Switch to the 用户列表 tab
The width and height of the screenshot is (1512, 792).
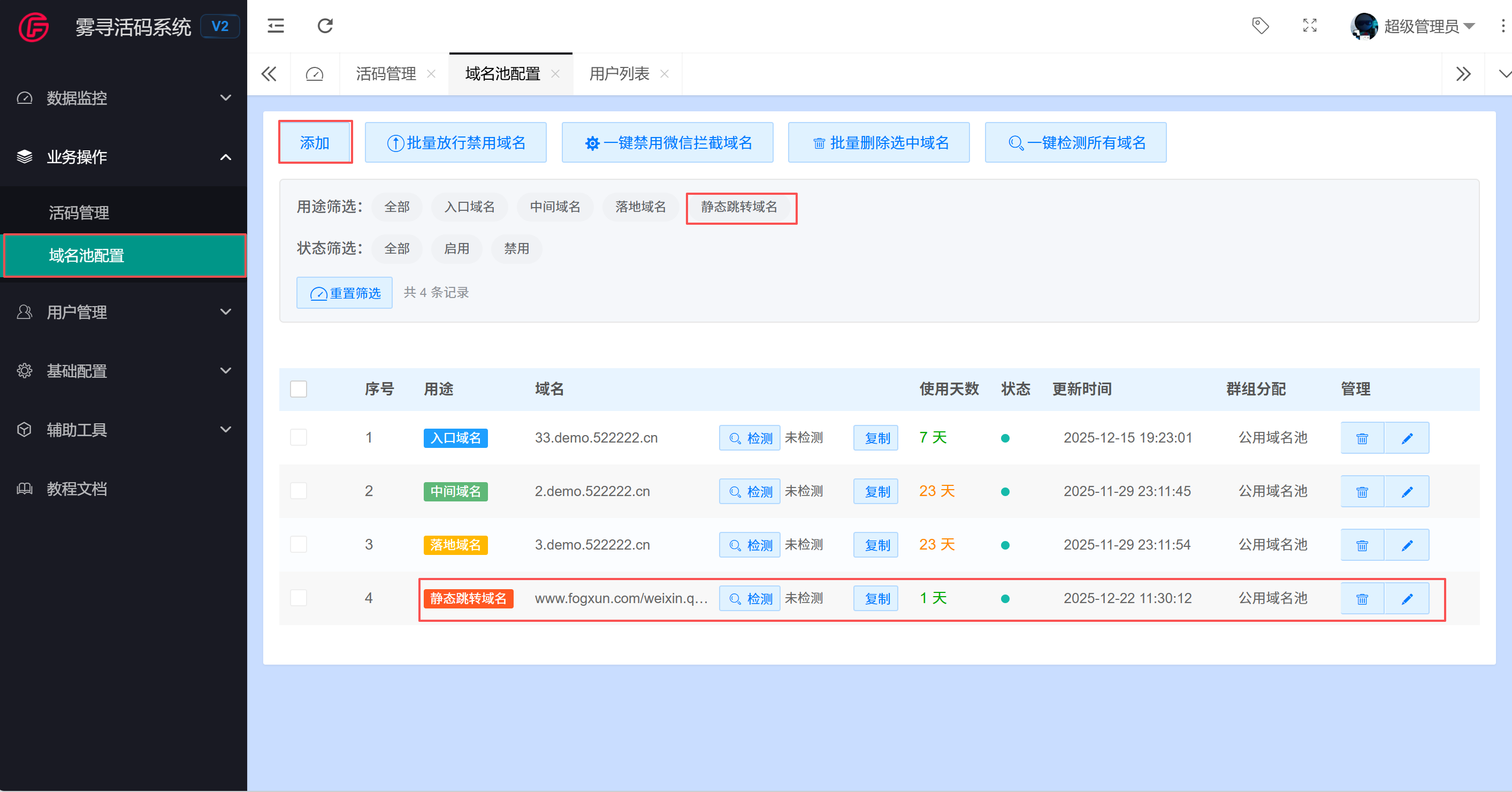[x=620, y=73]
